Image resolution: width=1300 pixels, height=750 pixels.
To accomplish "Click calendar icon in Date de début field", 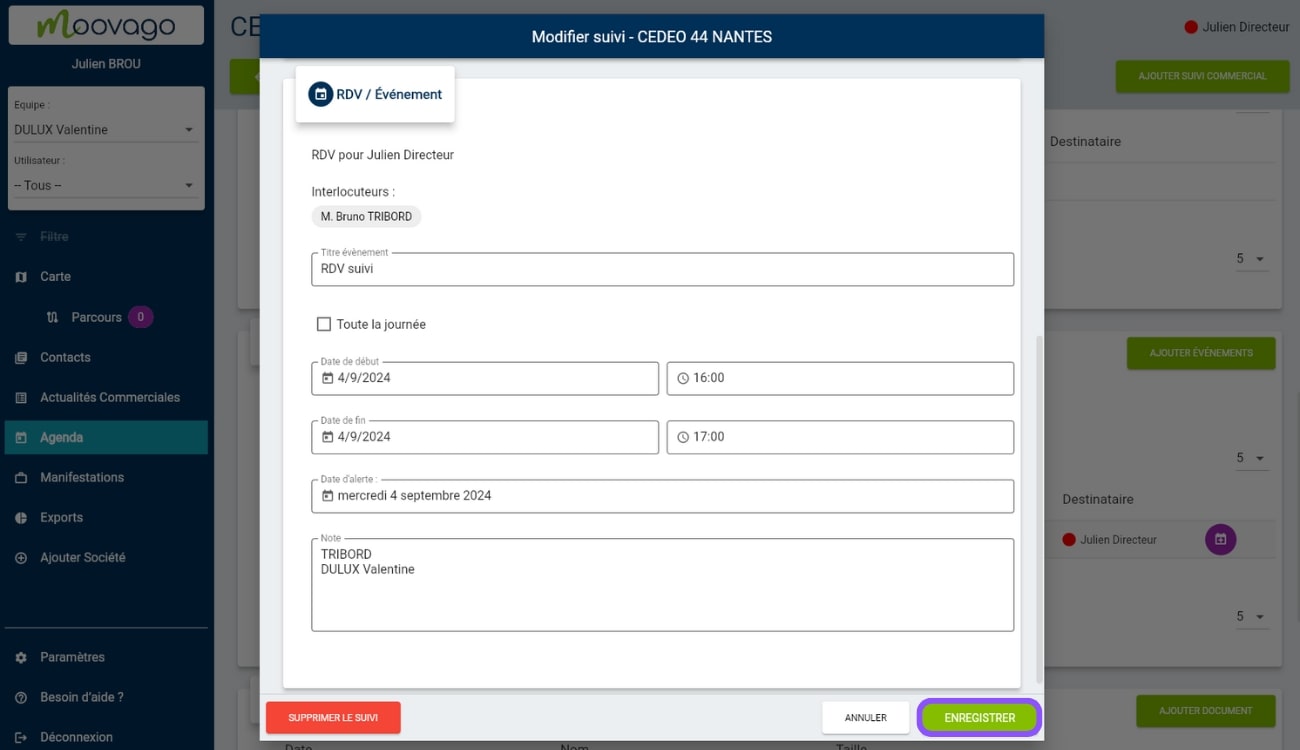I will point(327,378).
